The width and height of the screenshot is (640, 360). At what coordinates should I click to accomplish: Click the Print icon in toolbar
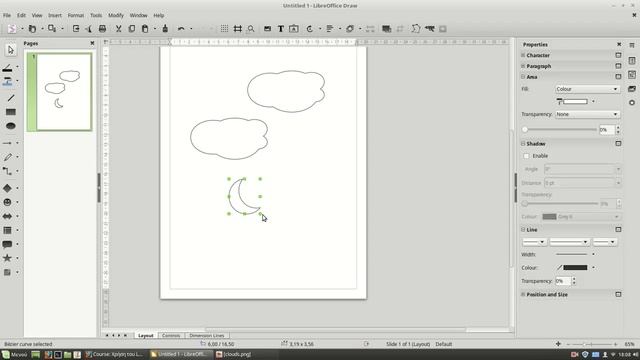click(102, 29)
